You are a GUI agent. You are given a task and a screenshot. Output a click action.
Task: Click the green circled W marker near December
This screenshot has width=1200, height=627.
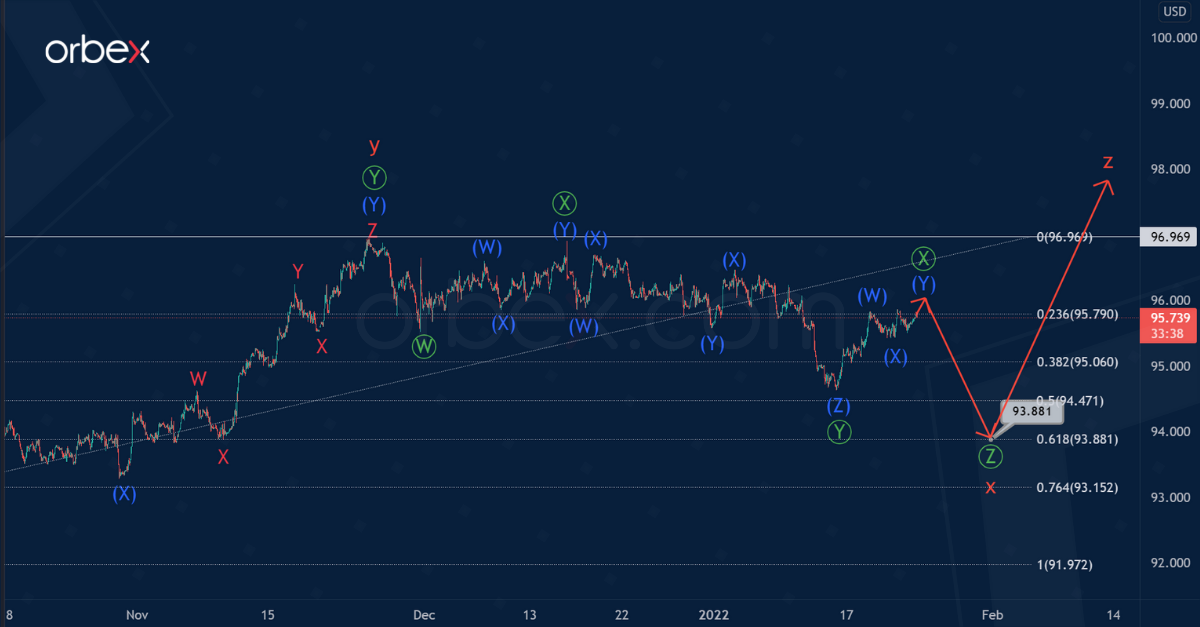[x=422, y=346]
